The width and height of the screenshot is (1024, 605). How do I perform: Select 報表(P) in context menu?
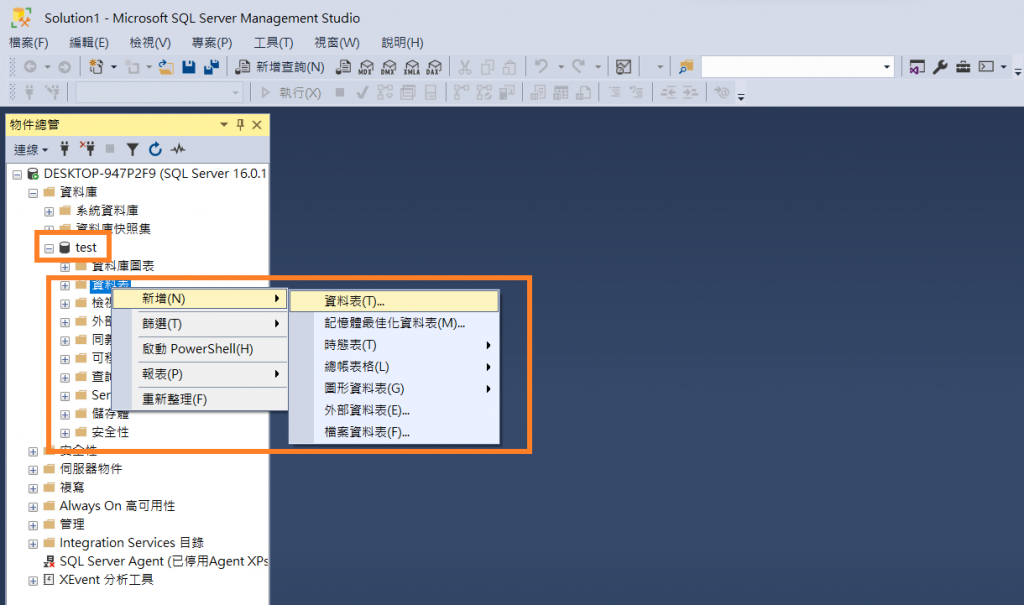[x=200, y=374]
